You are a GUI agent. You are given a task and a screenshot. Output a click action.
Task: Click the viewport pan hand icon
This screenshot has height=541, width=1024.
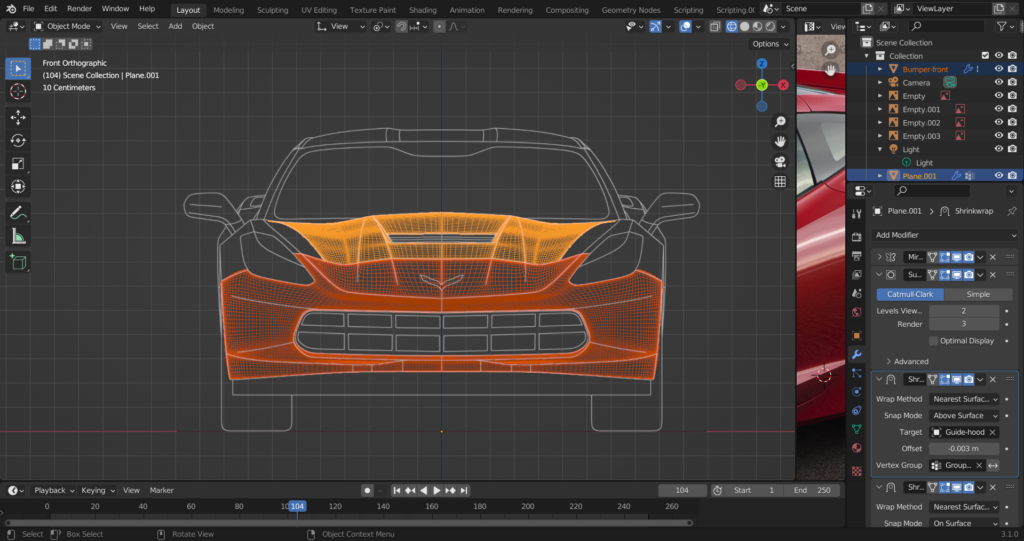[x=780, y=141]
